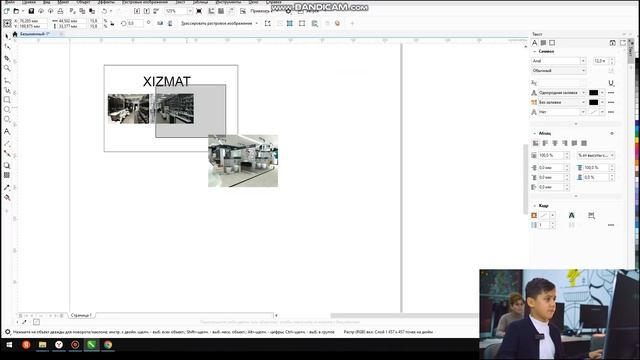Click the Open folder toolbar icon

16,11
